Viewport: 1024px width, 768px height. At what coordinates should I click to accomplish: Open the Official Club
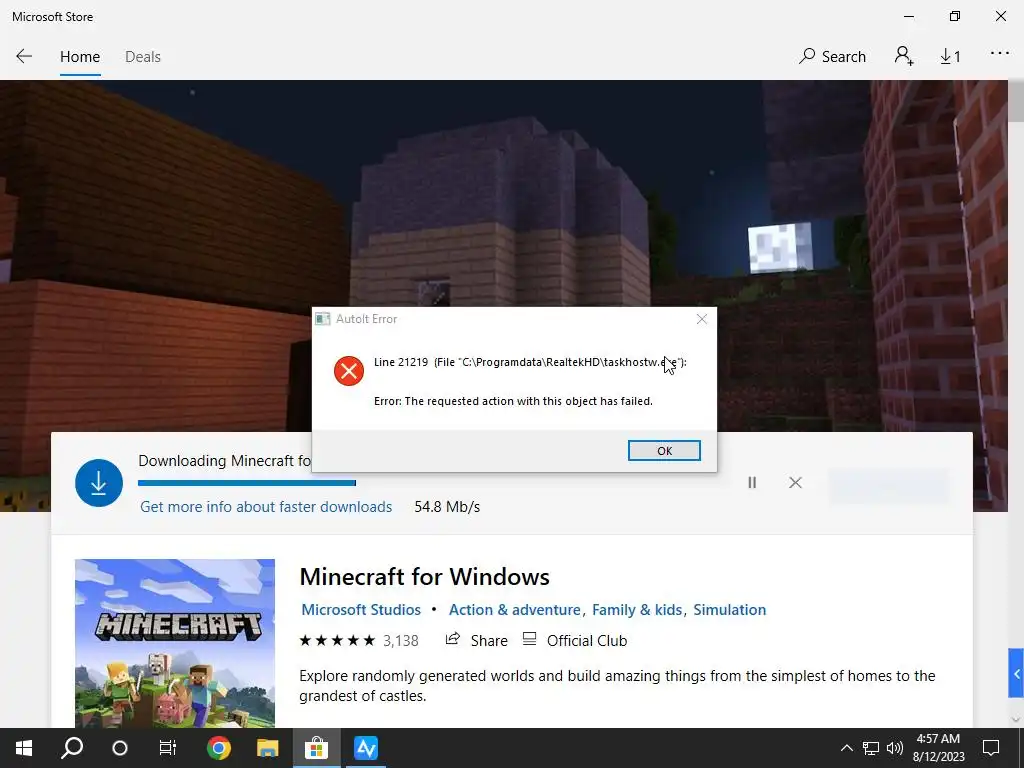coord(575,641)
